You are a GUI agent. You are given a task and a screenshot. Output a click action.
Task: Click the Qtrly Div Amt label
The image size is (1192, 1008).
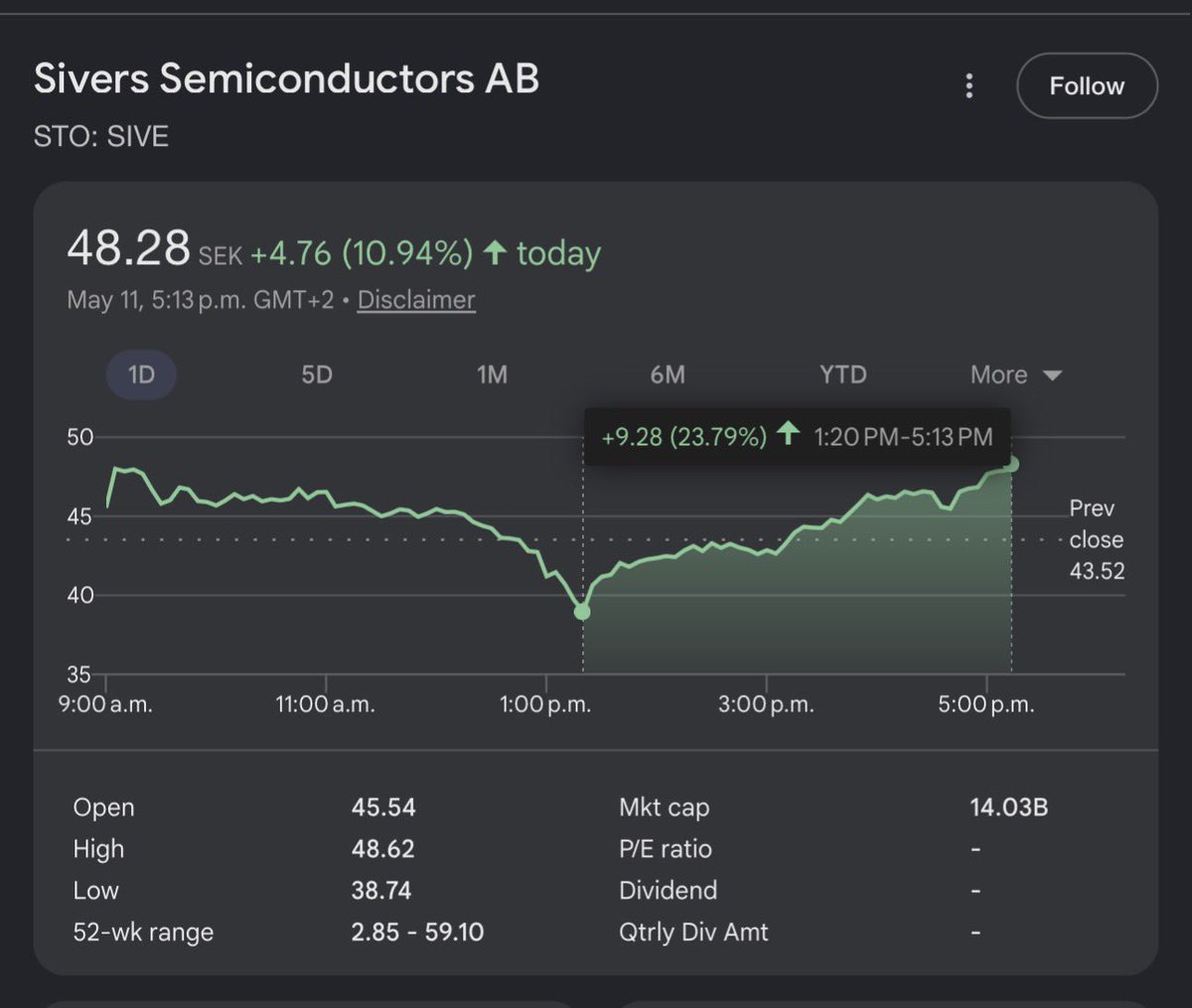[x=694, y=933]
